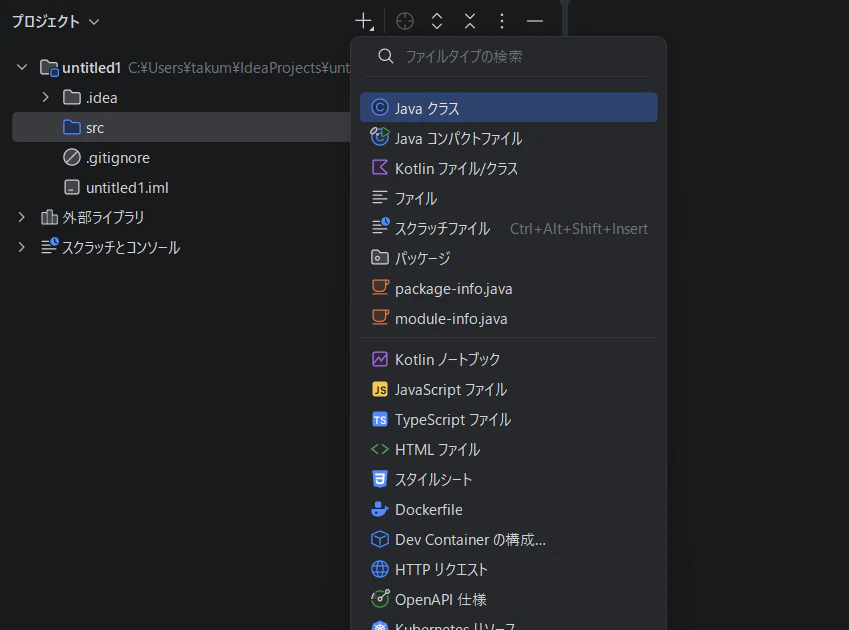Screen dimensions: 849x630
Task: Click the ファイルタイプの検索 search field
Action: pyautogui.click(x=508, y=56)
